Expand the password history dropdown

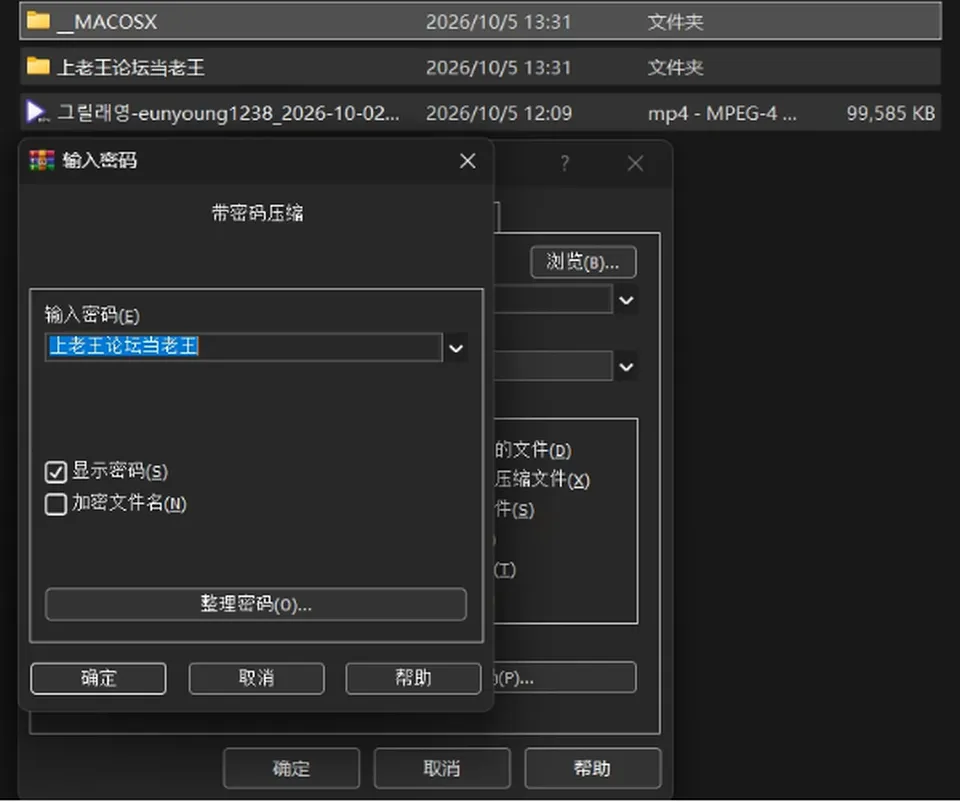click(x=456, y=348)
